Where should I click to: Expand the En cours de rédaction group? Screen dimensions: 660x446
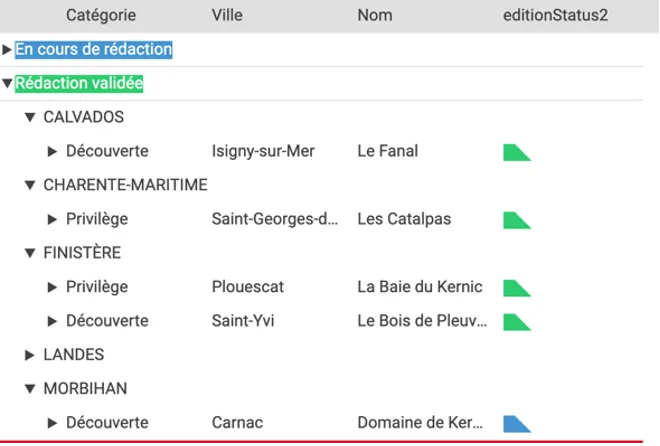[x=8, y=50]
